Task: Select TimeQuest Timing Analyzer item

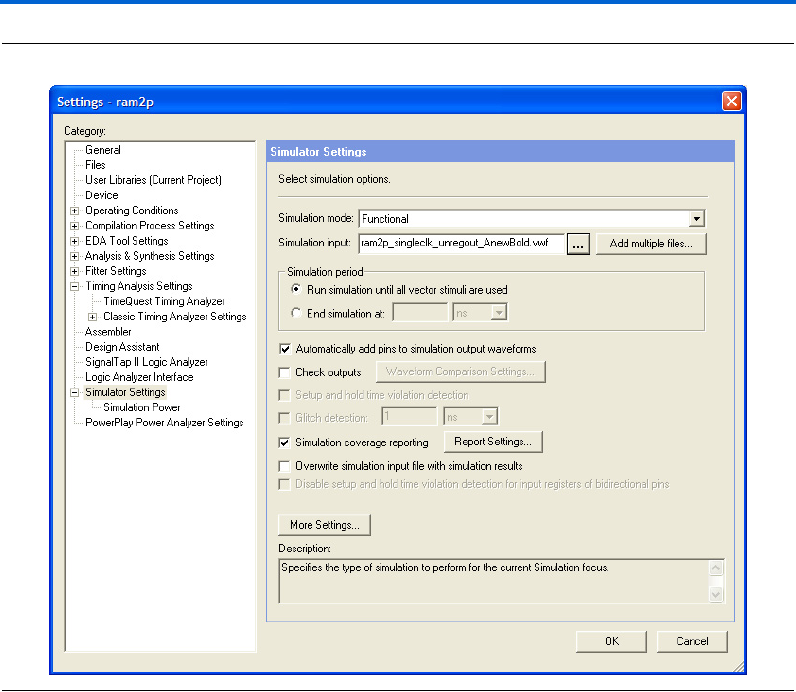Action: click(163, 301)
